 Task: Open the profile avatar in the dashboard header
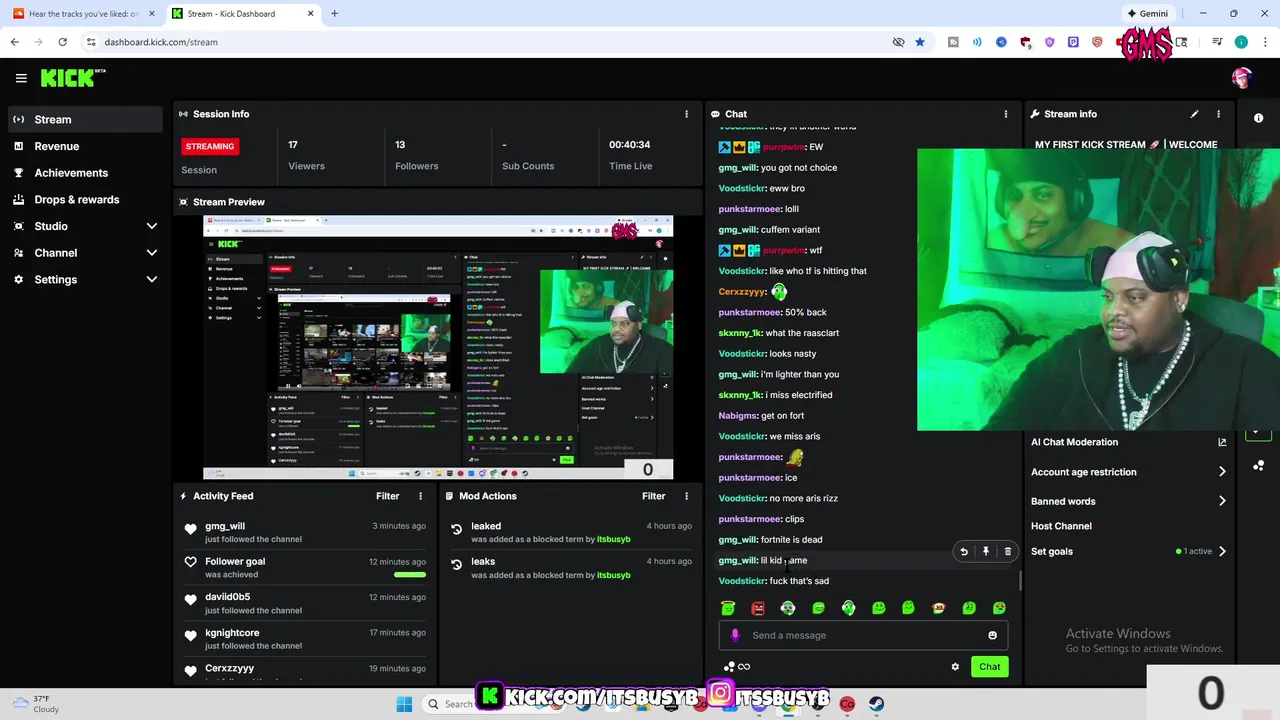point(1242,78)
